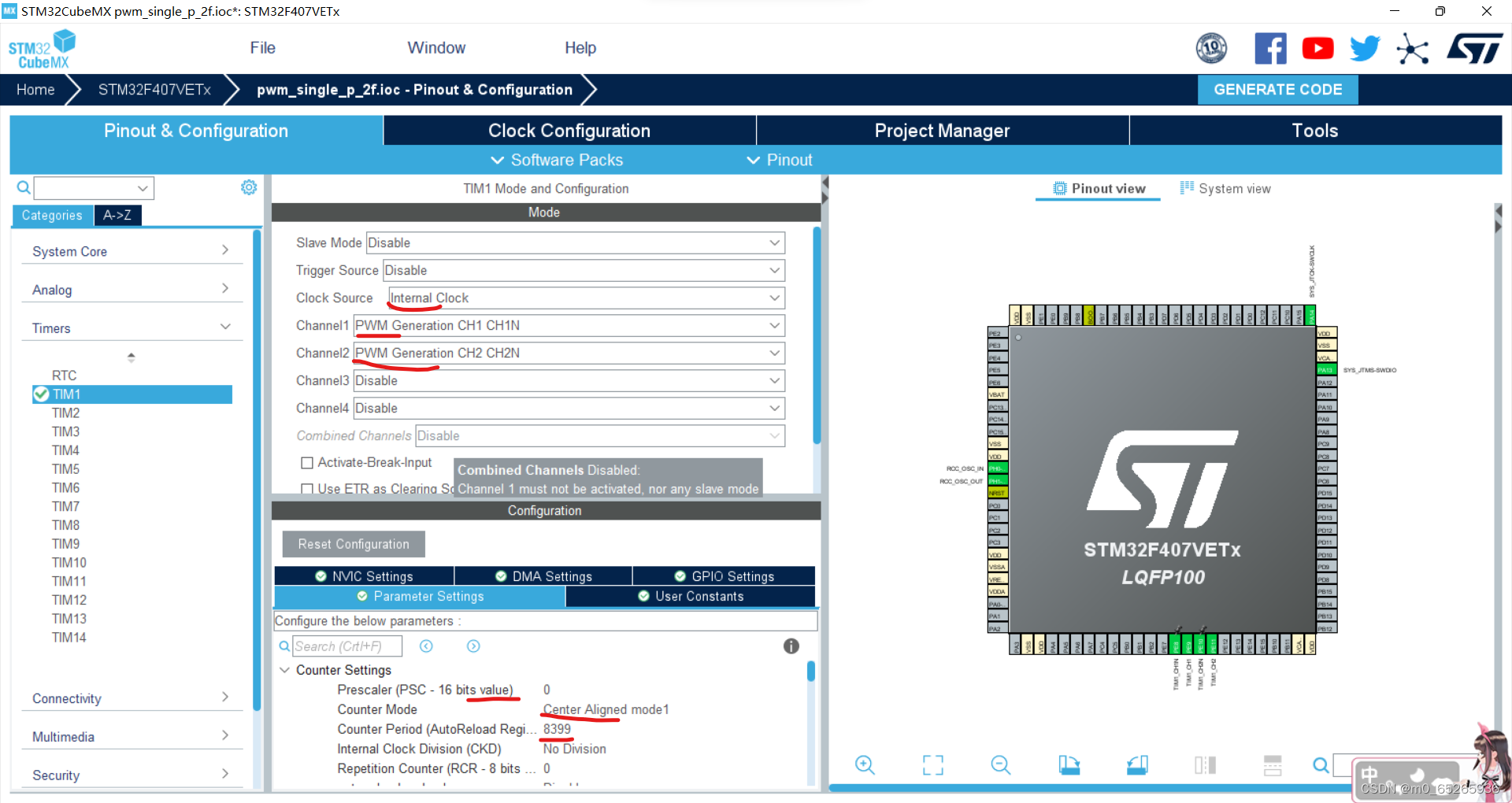
Task: Click the ST community network icon
Action: coord(1413,49)
